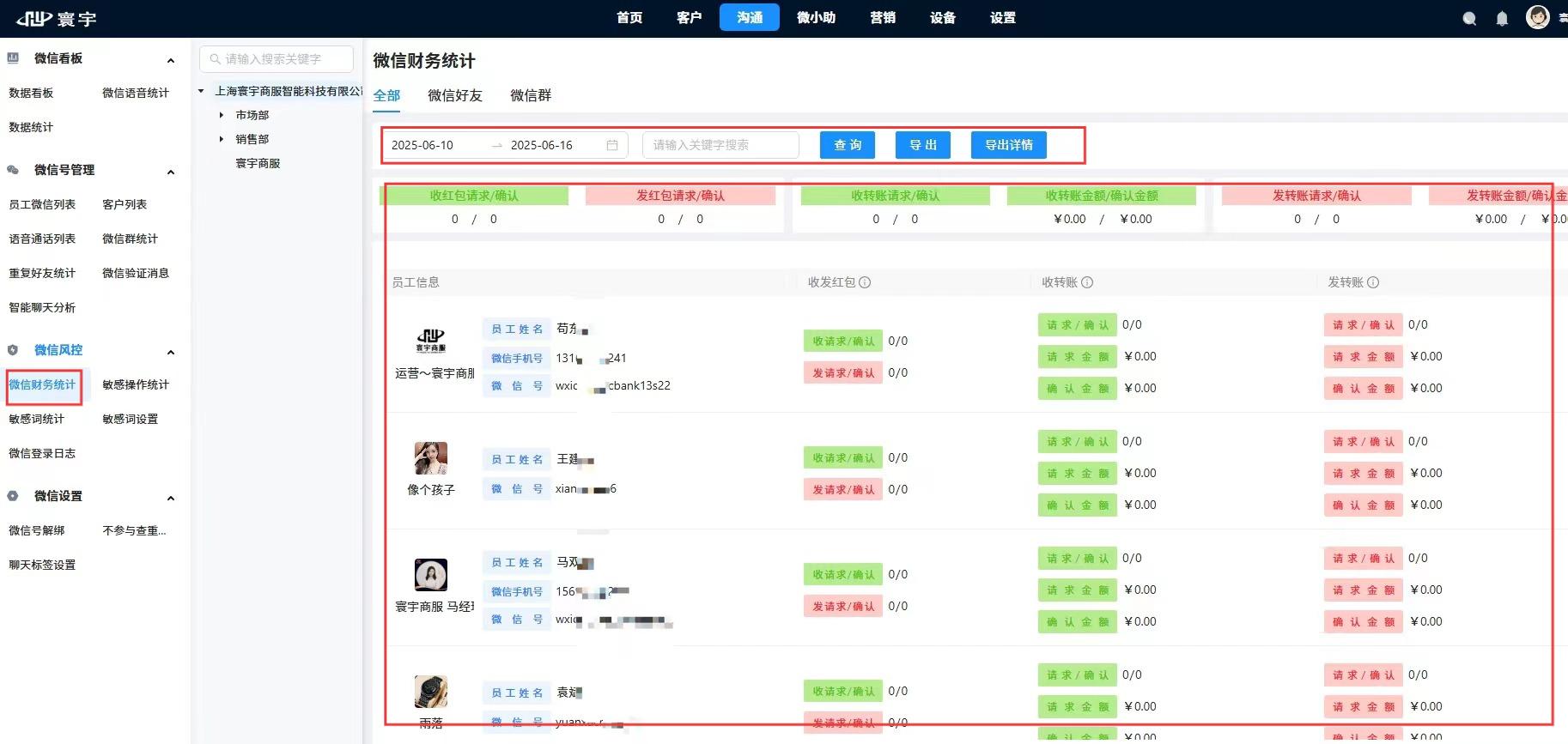This screenshot has height=744, width=1568.
Task: Open 语音通话列表 in sidebar
Action: [42, 239]
